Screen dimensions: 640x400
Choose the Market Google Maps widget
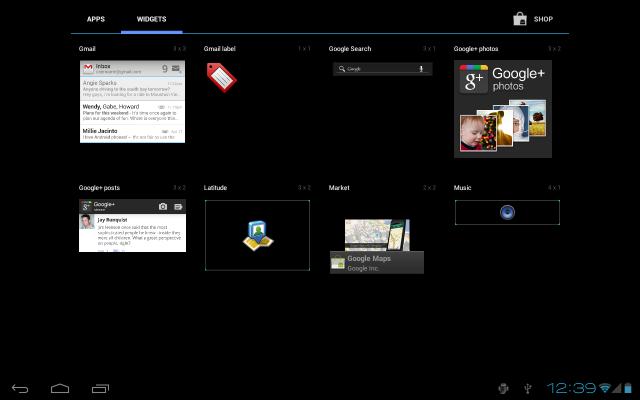tap(377, 247)
